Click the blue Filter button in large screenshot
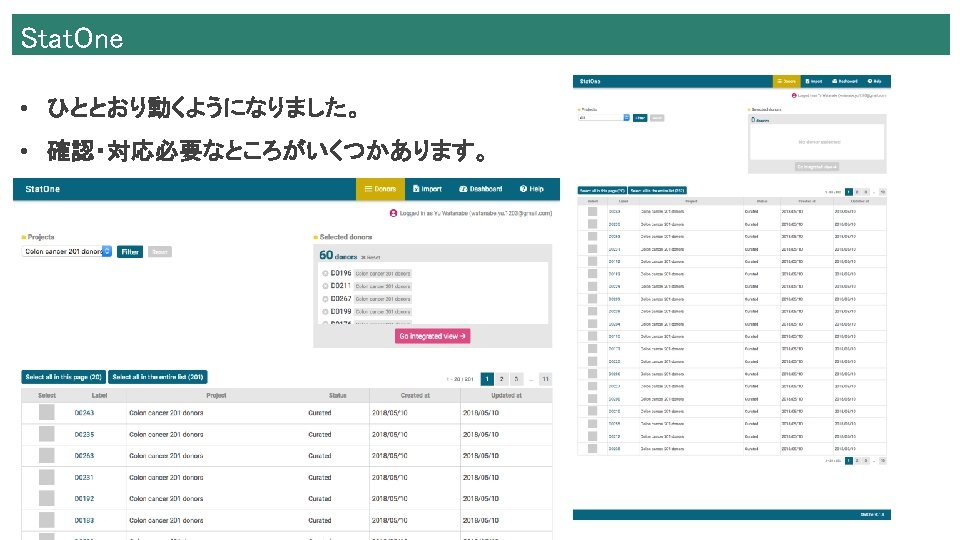The width and height of the screenshot is (960, 540). (x=130, y=252)
